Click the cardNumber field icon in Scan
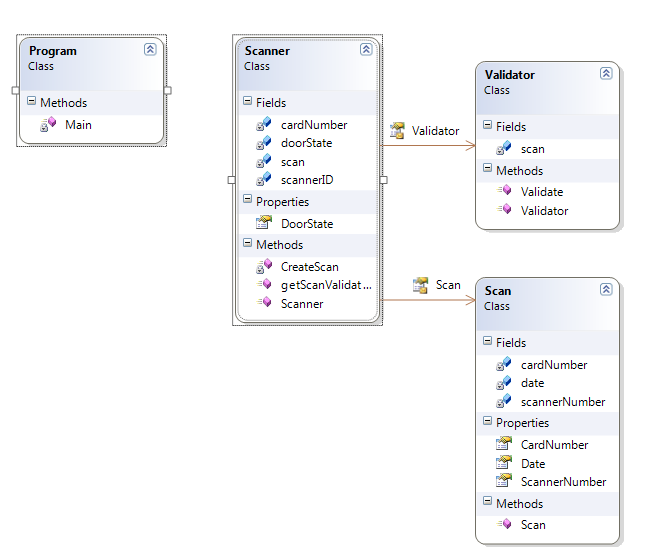The height and width of the screenshot is (555, 660). pyautogui.click(x=503, y=364)
